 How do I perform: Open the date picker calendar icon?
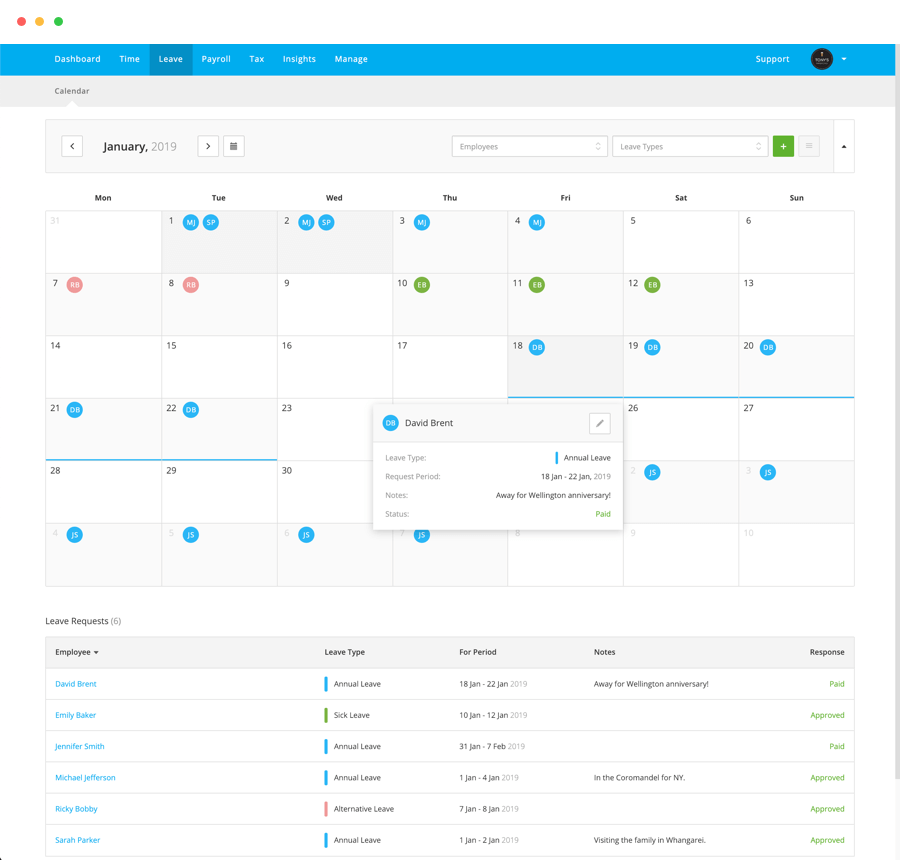pos(234,146)
